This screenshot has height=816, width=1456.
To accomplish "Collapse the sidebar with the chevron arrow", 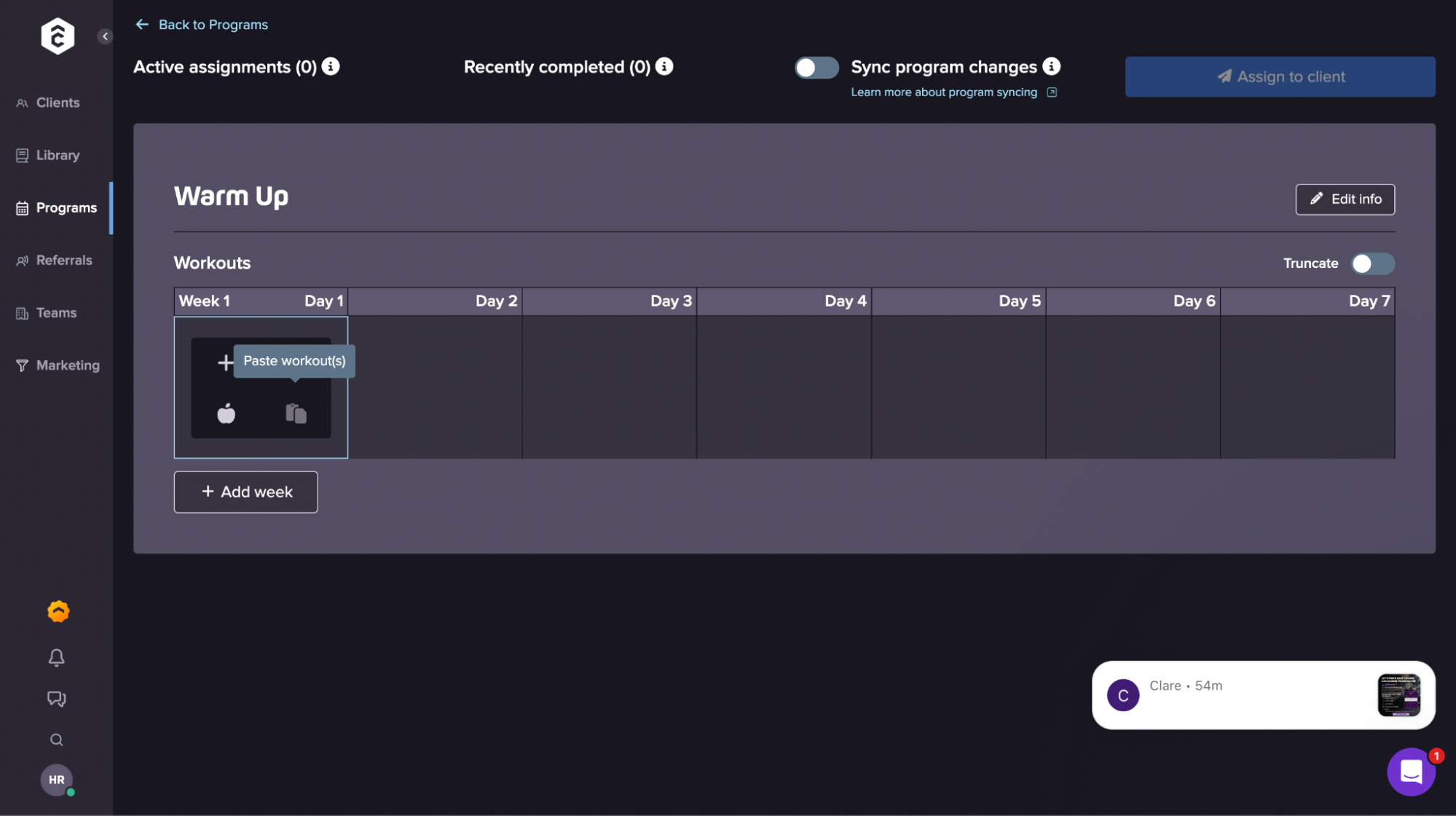I will coord(105,36).
